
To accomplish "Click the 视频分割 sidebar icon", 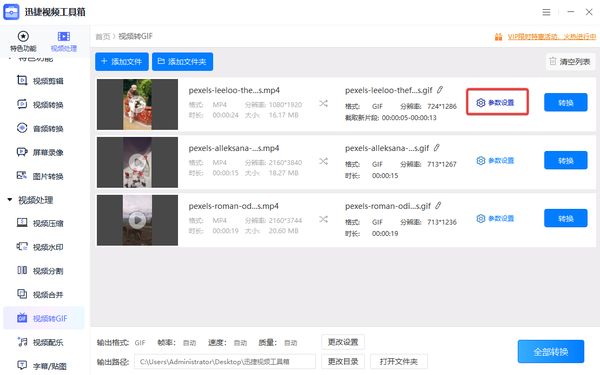I will coord(22,270).
